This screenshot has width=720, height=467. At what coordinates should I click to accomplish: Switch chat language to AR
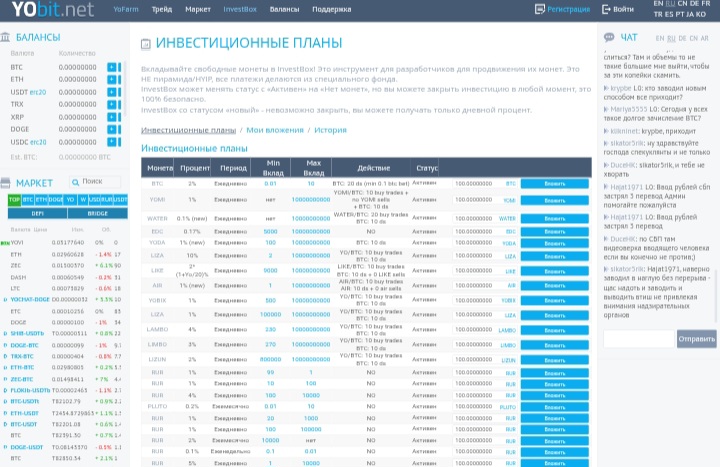tap(704, 38)
